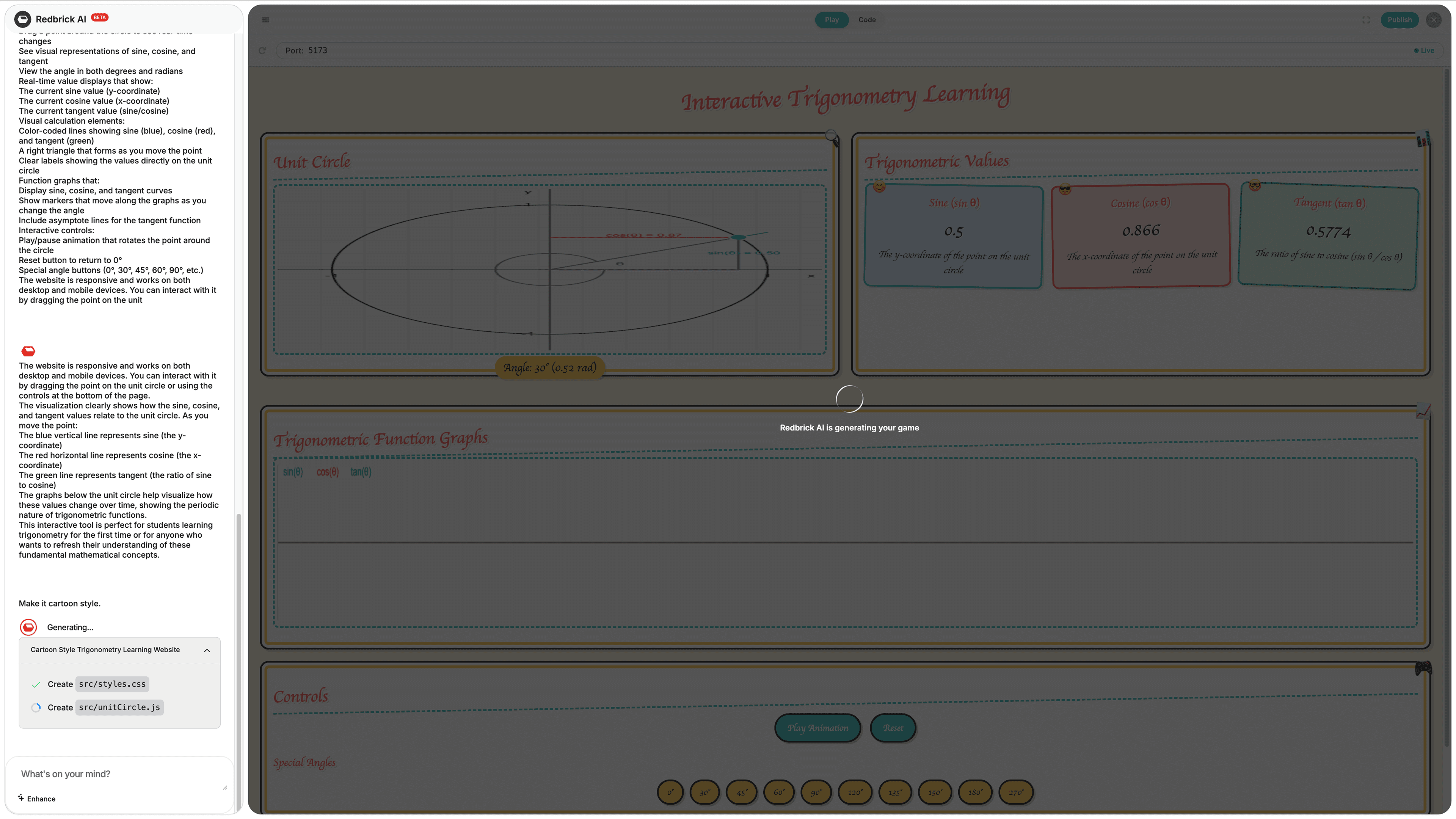Click the refresh icon next to the Port field
The image size is (1456, 819).
pos(262,50)
